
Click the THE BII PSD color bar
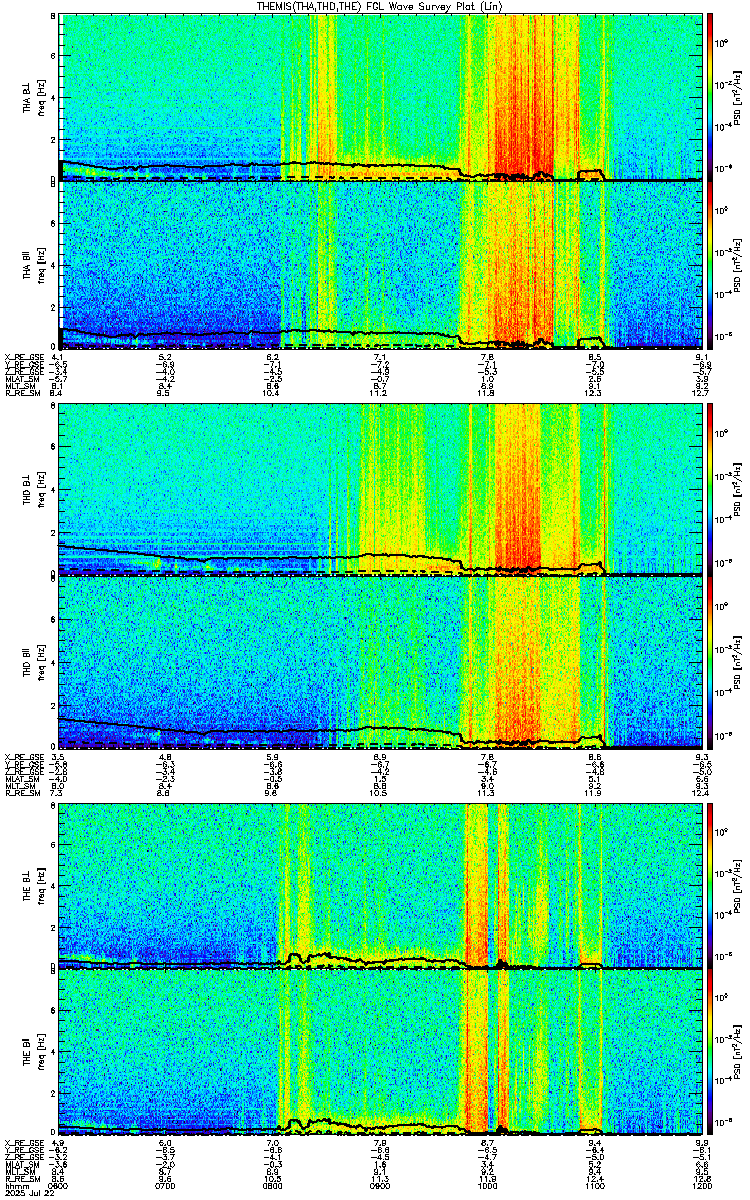pyautogui.click(x=711, y=1054)
